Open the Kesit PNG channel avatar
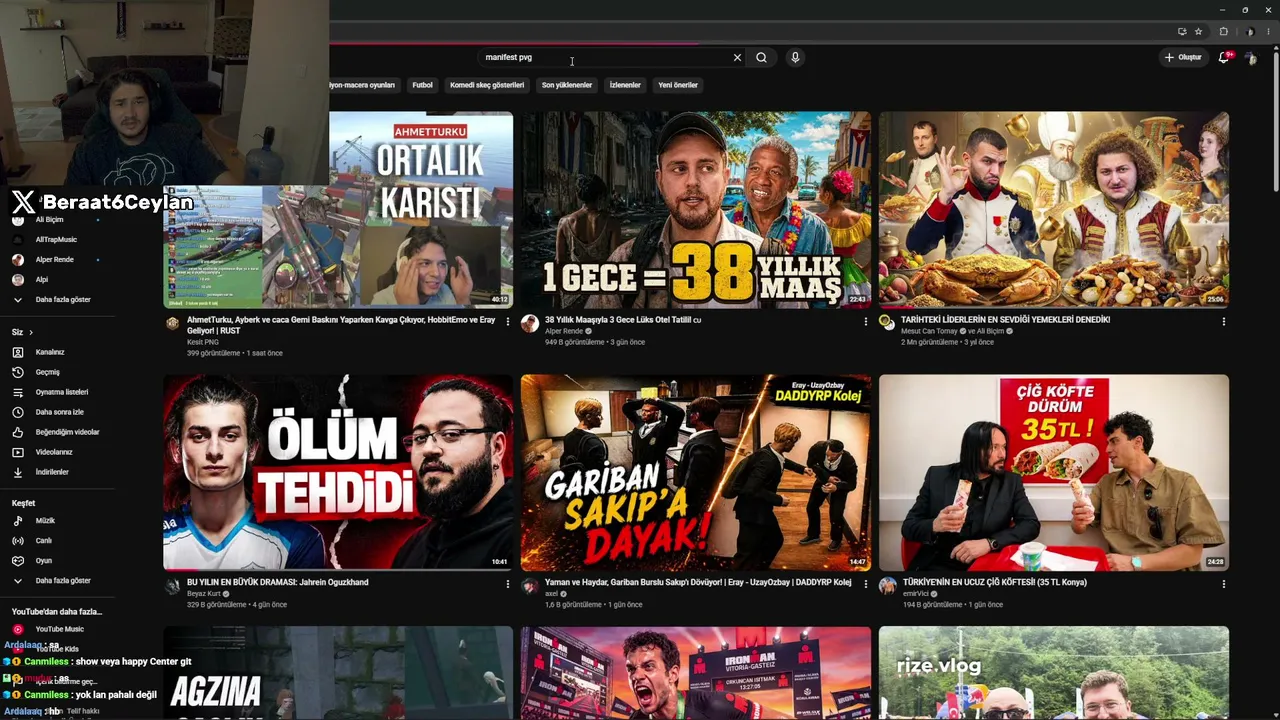Screen dimensions: 1280x720 172,323
